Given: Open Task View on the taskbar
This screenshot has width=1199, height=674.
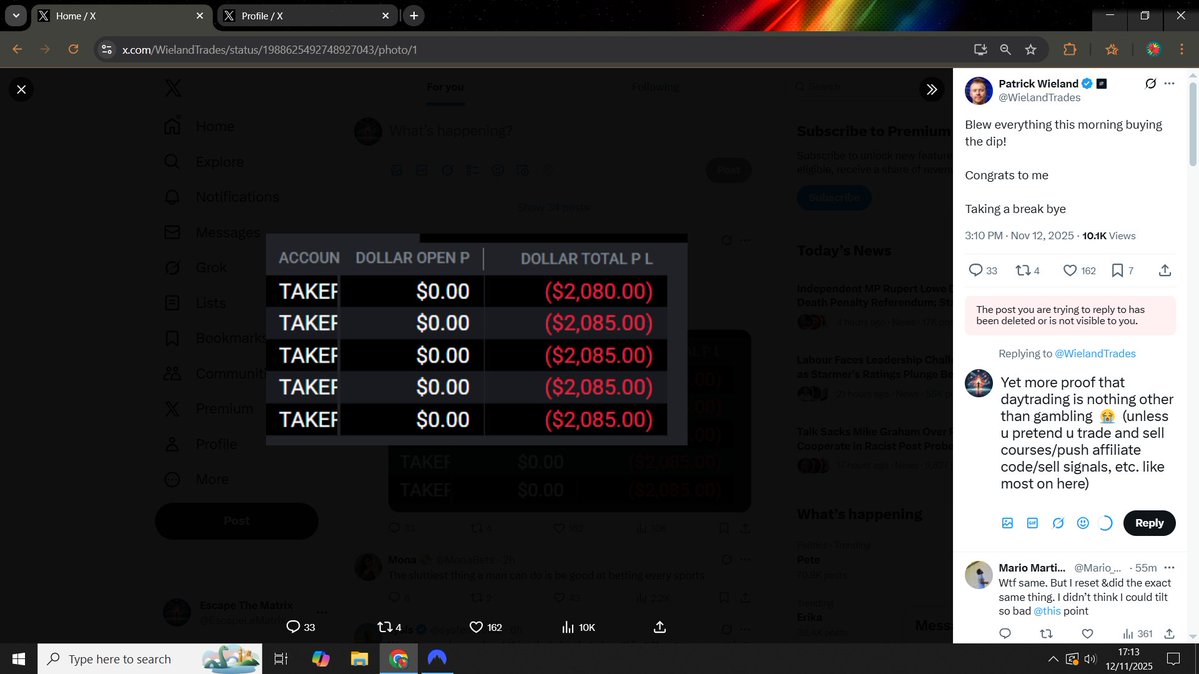Looking at the screenshot, I should (x=281, y=659).
